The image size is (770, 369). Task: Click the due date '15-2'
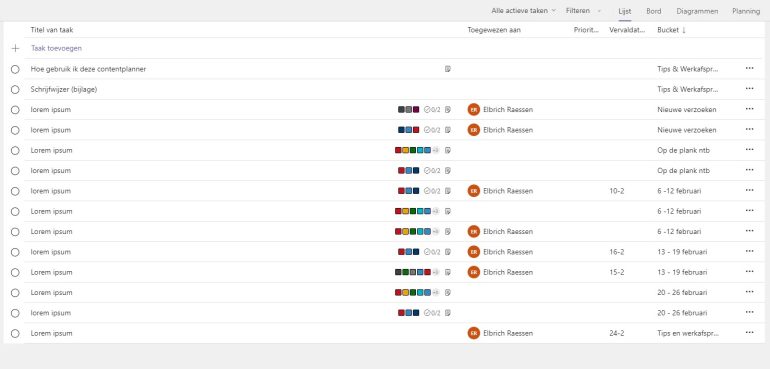click(x=616, y=272)
